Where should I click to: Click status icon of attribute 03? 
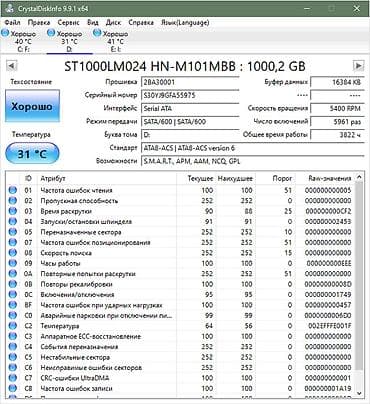pyautogui.click(x=12, y=211)
